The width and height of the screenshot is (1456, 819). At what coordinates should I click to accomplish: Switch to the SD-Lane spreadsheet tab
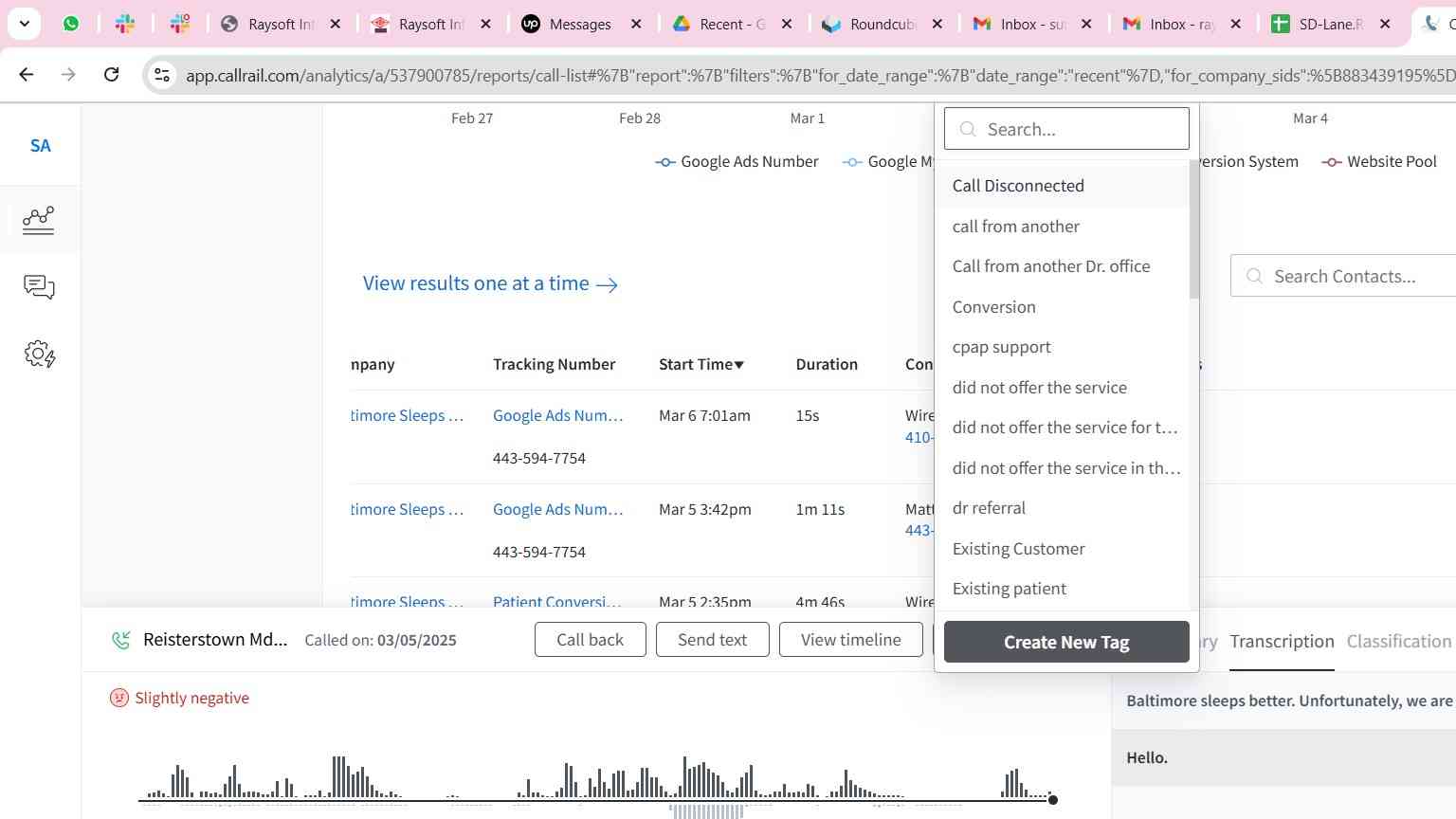pos(1330,24)
